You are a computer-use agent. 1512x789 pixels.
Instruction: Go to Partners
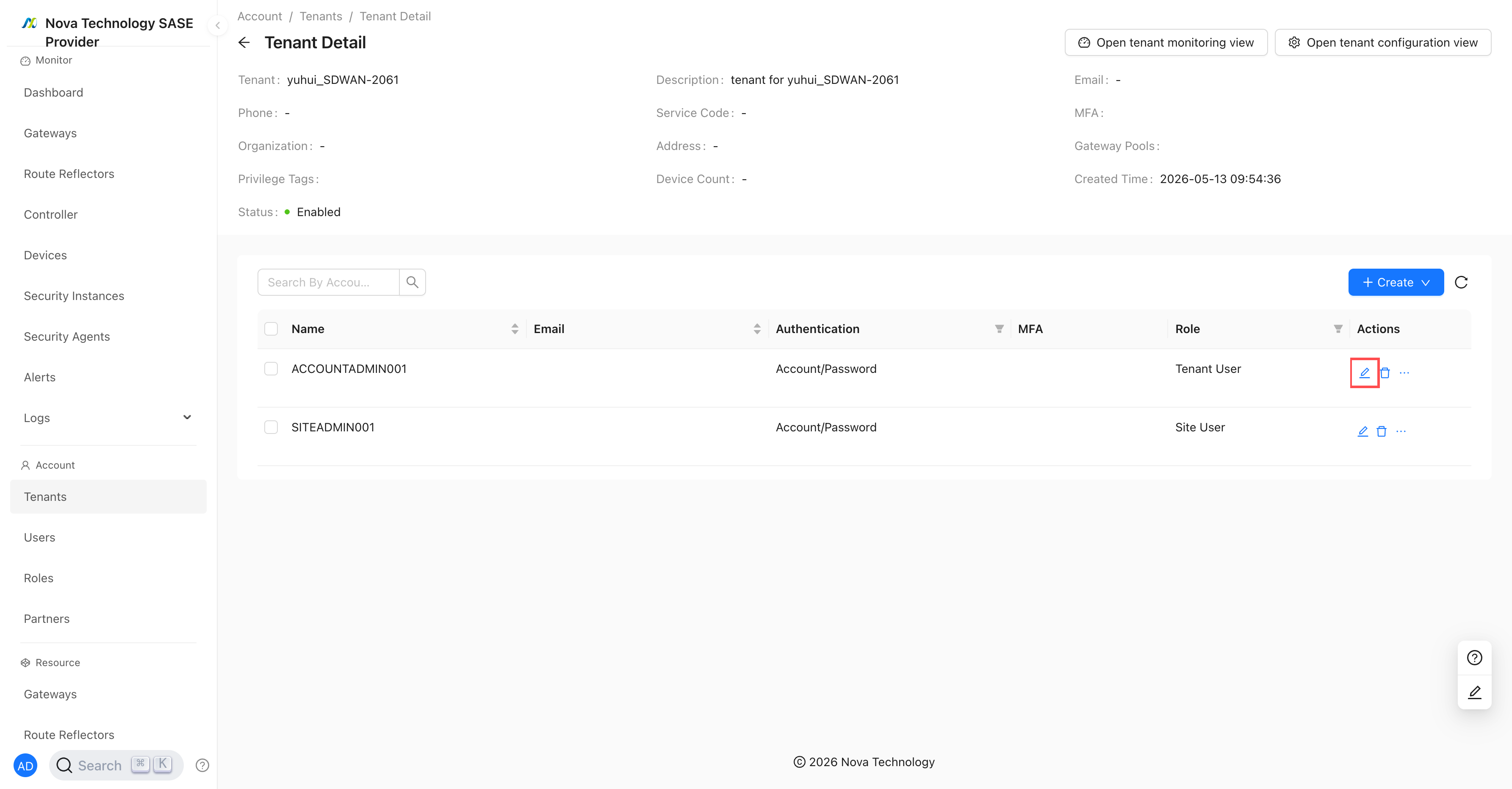pos(108,619)
